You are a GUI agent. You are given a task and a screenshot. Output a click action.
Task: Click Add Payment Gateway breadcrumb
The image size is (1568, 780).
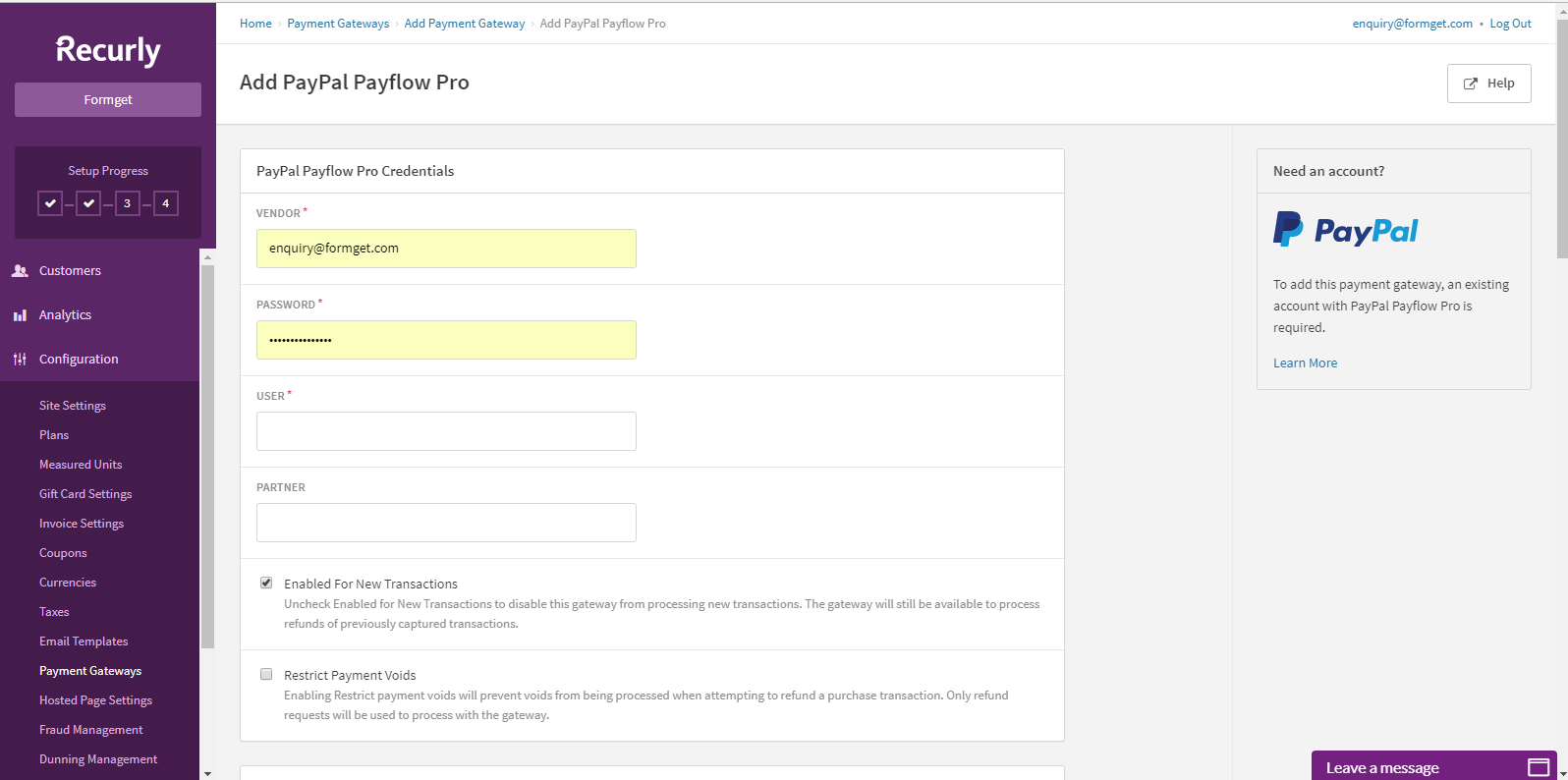coord(465,24)
